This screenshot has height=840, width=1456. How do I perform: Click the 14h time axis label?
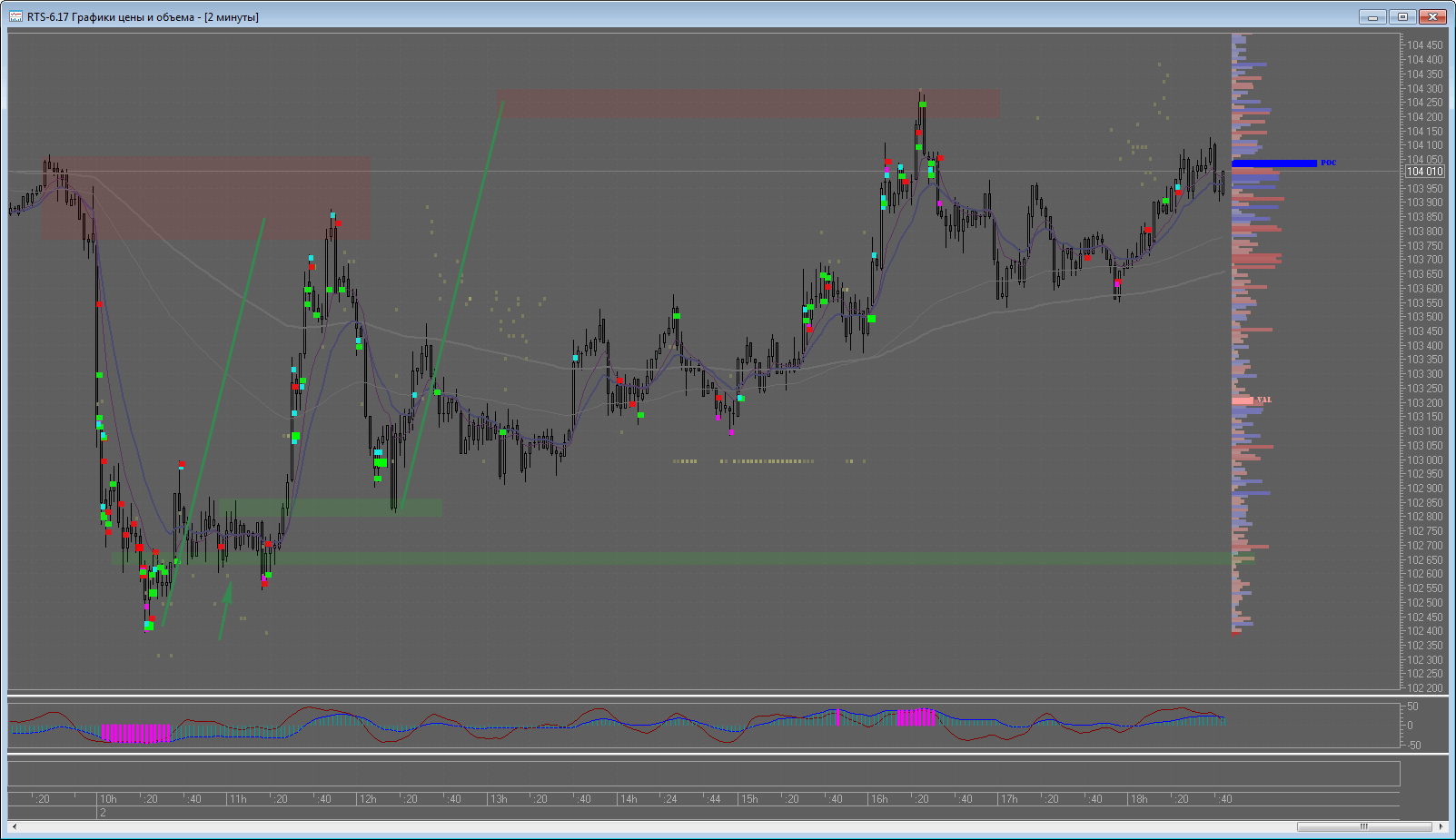(629, 799)
